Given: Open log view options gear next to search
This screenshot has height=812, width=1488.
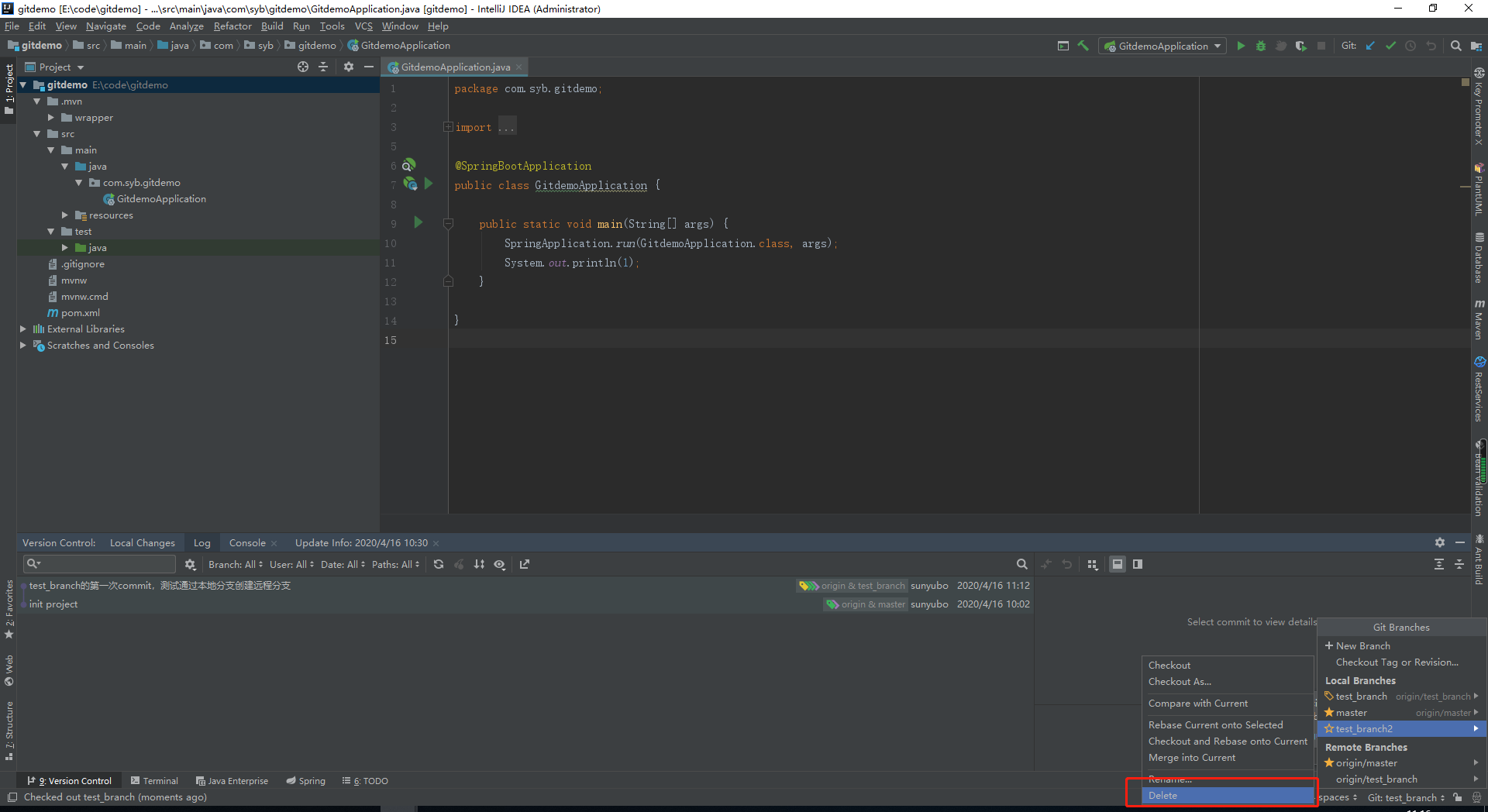Looking at the screenshot, I should click(190, 564).
